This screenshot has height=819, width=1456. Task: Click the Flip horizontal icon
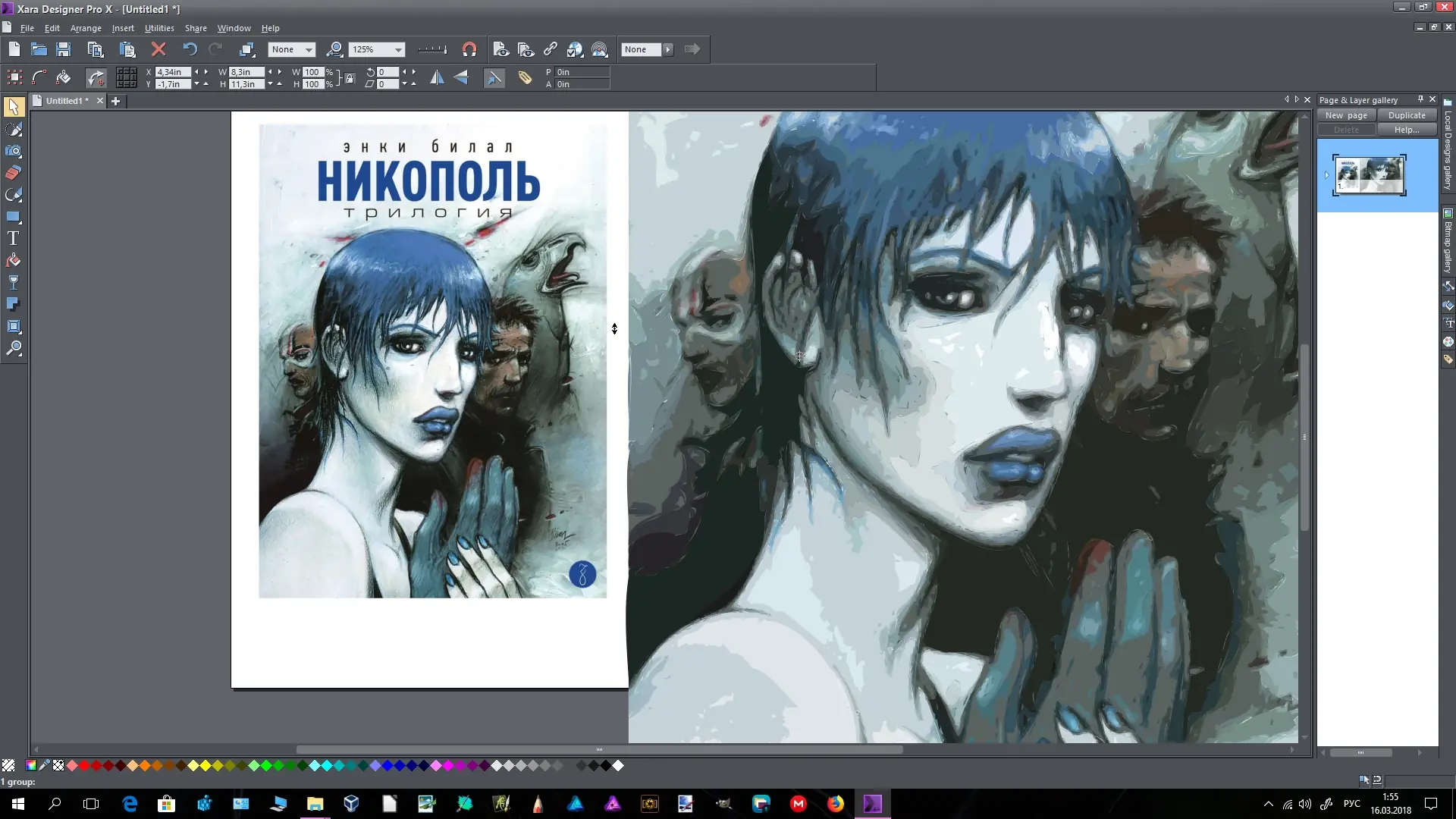[x=437, y=77]
